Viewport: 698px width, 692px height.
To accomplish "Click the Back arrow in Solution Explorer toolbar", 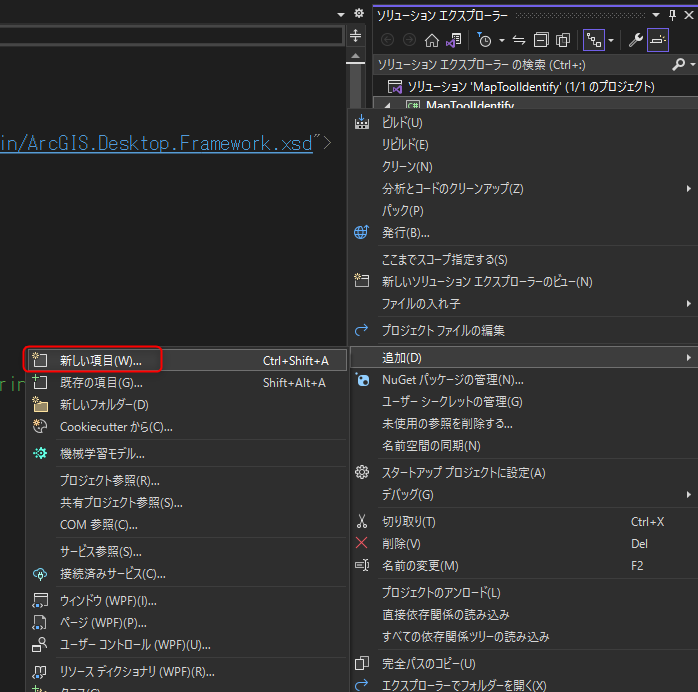I will tap(388, 40).
